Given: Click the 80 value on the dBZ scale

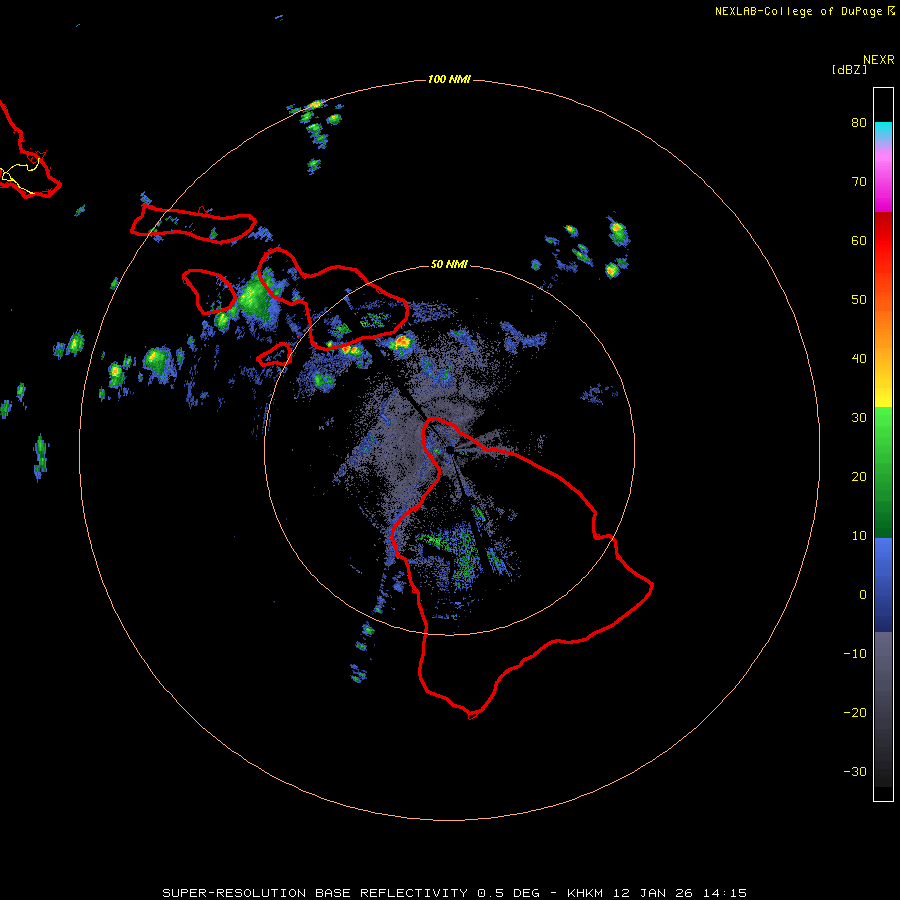Looking at the screenshot, I should click(x=859, y=123).
